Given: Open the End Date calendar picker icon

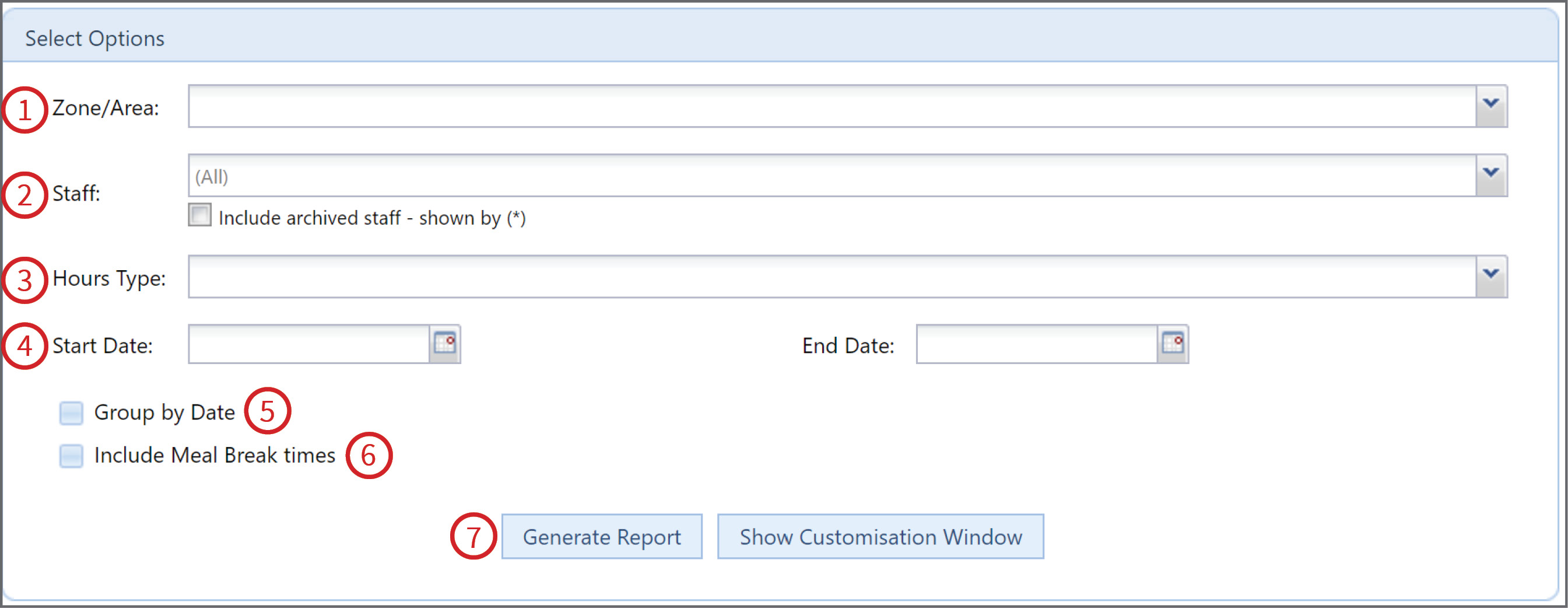Looking at the screenshot, I should click(1173, 344).
